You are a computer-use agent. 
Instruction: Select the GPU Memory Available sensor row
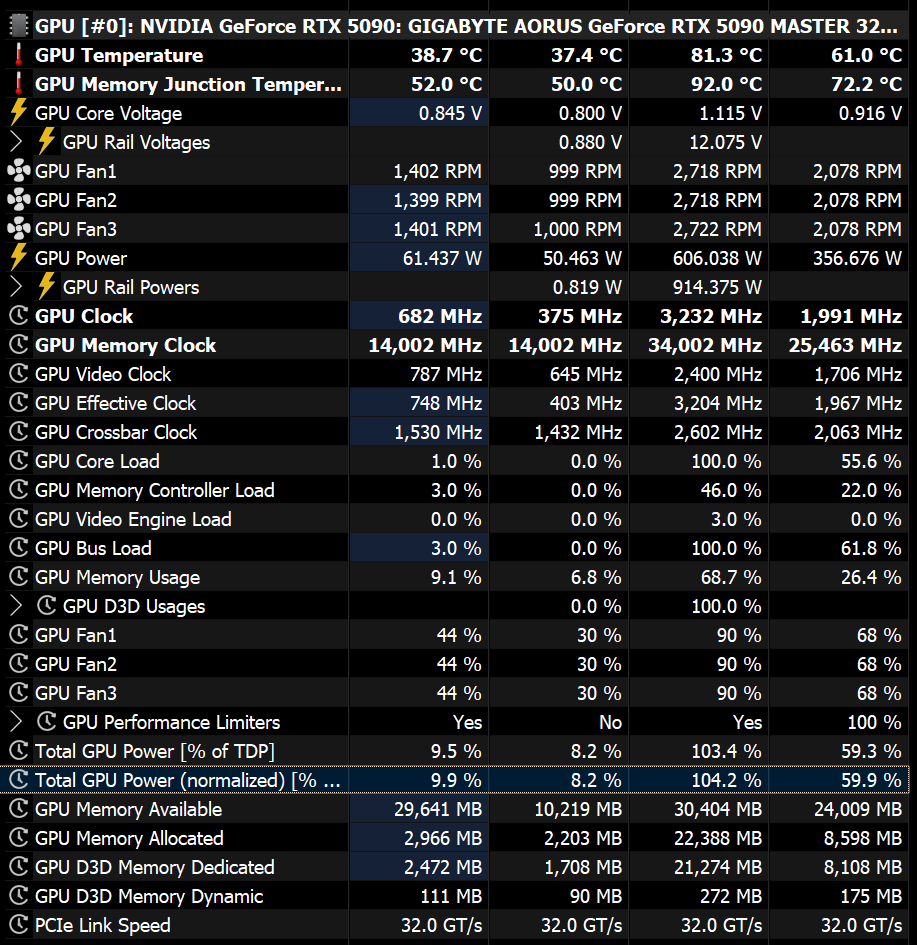(128, 809)
